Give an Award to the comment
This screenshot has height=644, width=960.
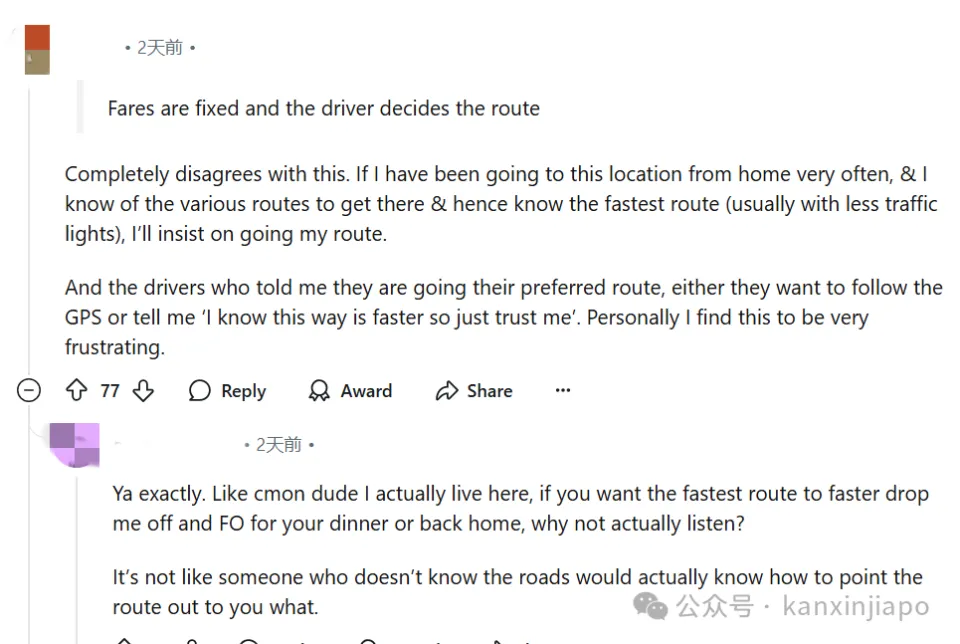350,390
